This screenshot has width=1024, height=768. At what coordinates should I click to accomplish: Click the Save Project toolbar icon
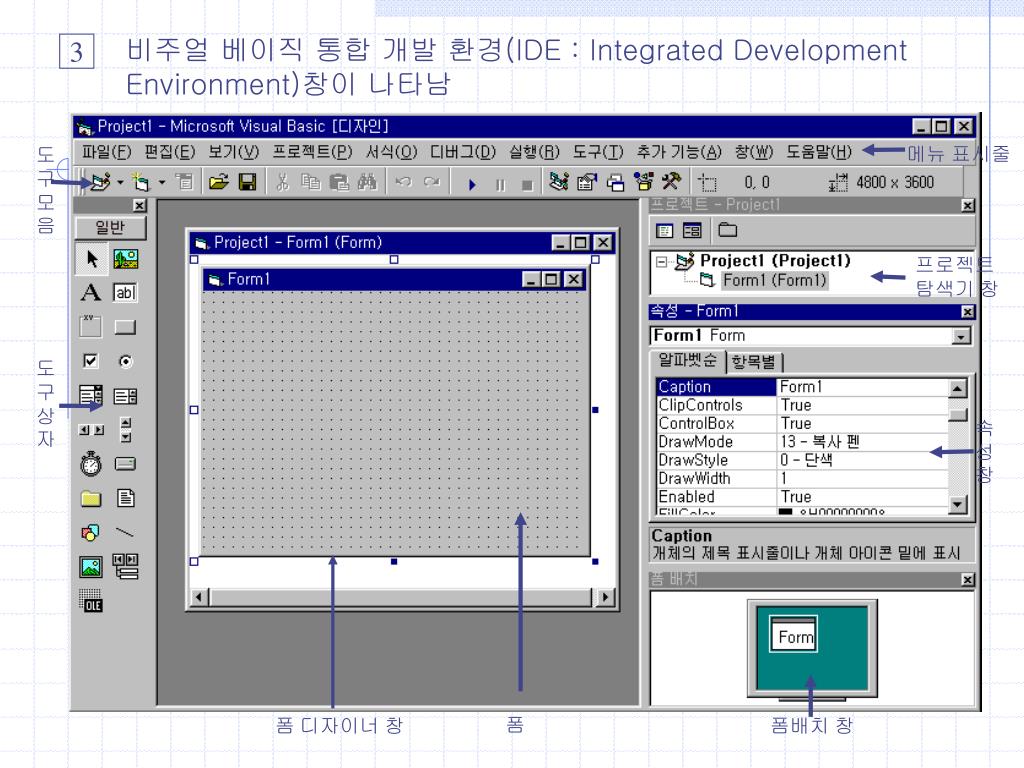[x=248, y=182]
